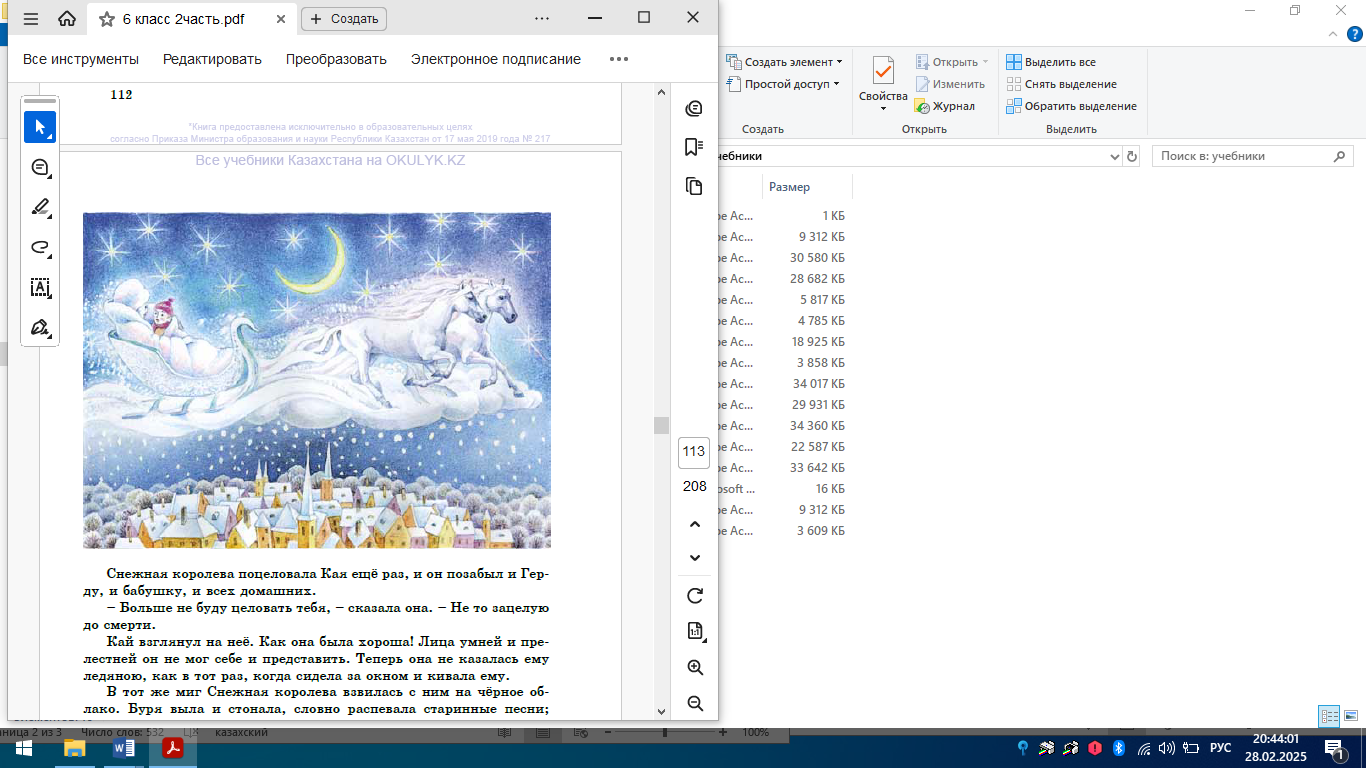
Task: Open the fill and sign pen tool
Action: pos(40,328)
